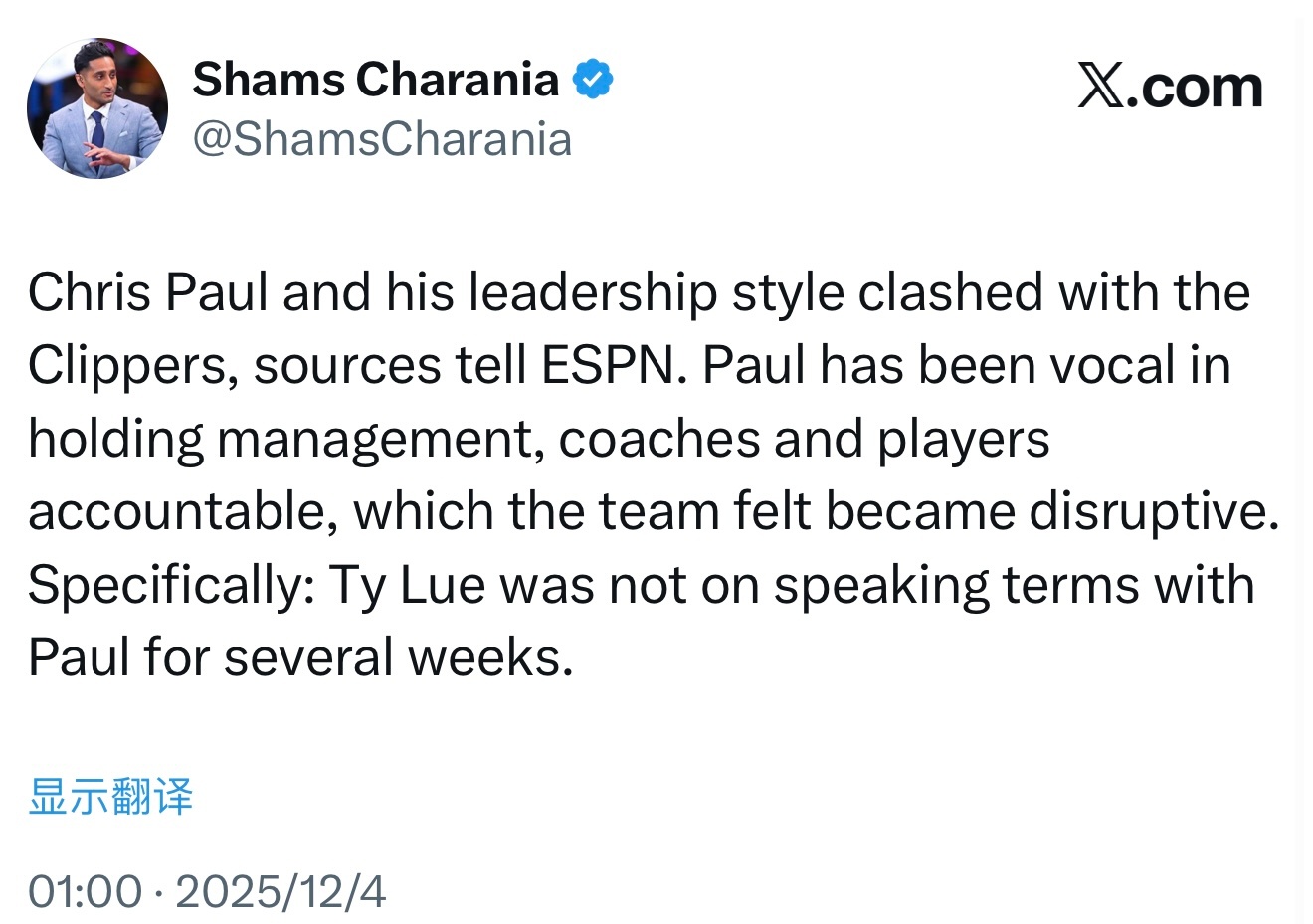The image size is (1313, 924).
Task: Click the 2025/12/4 post date
Action: pos(281,891)
